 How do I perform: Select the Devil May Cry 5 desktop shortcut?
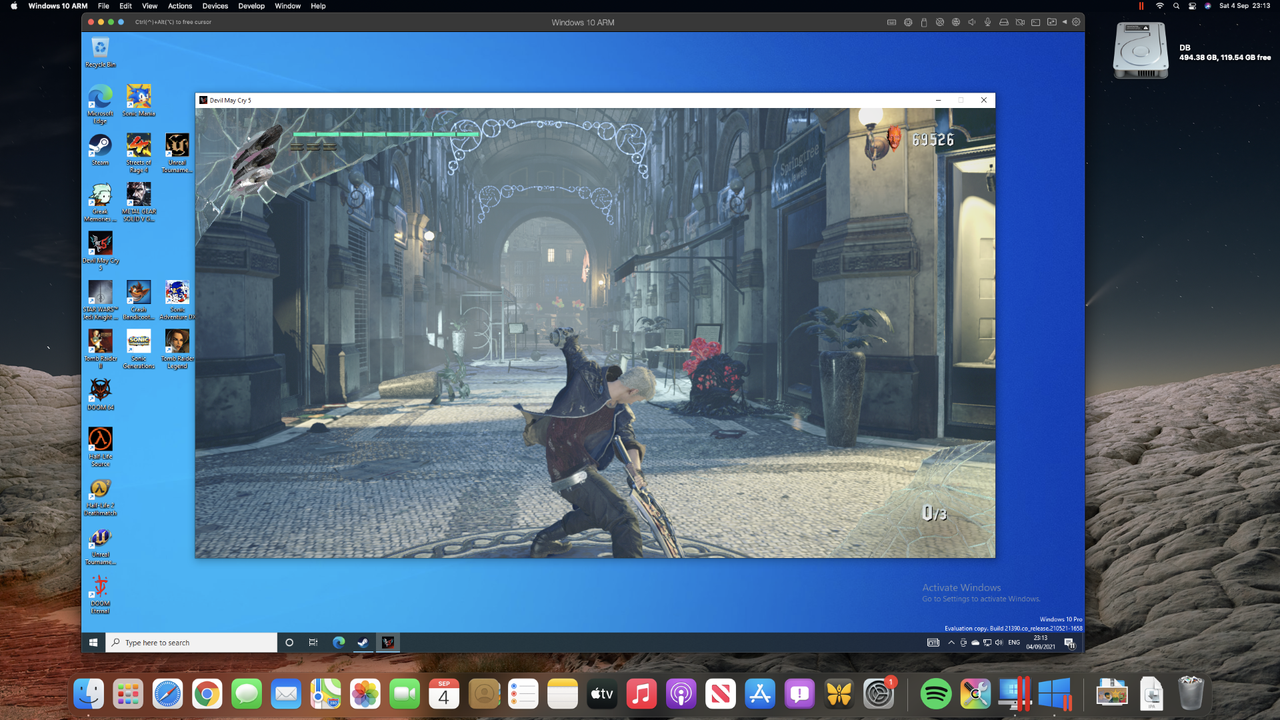[x=100, y=251]
